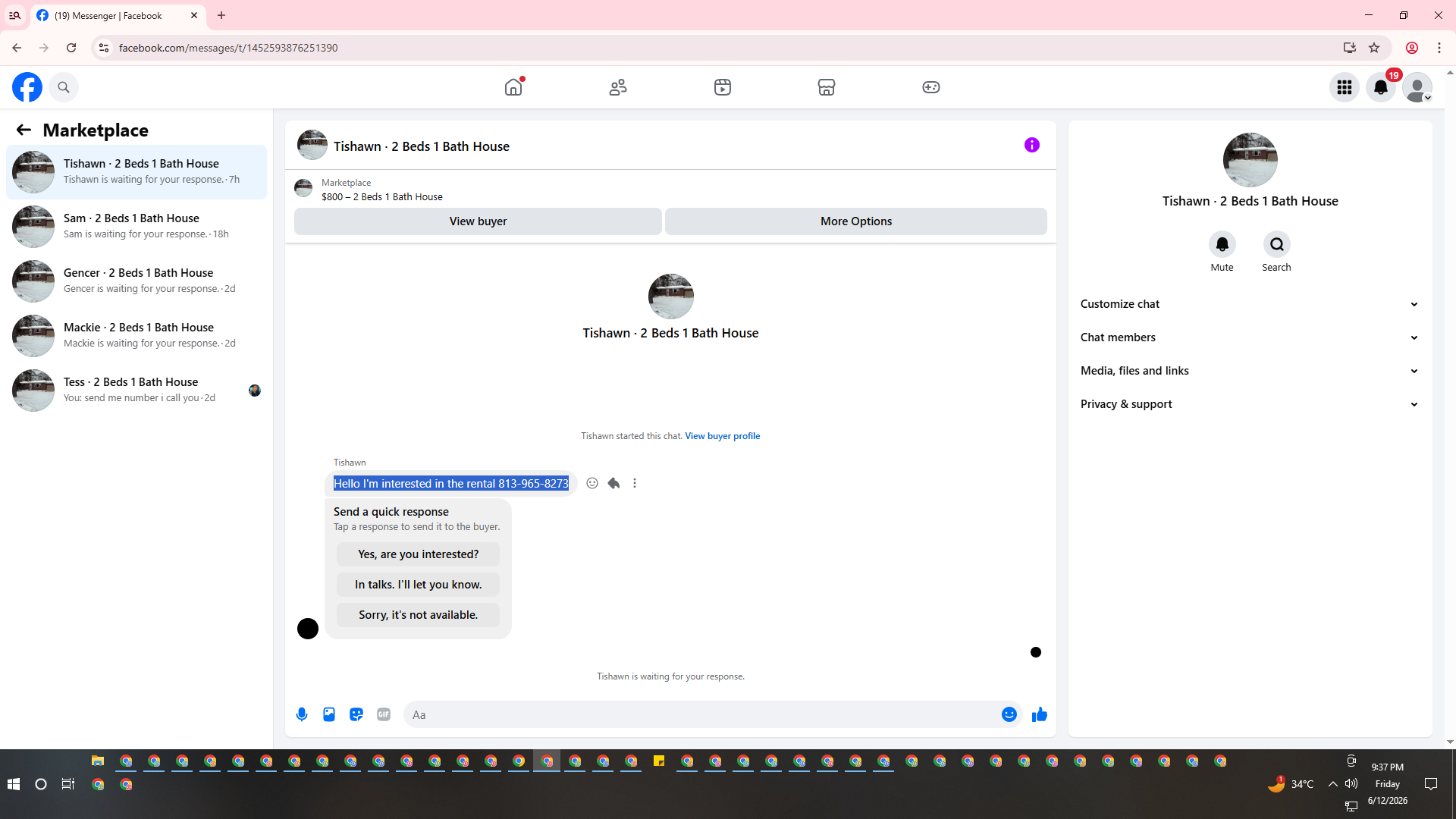Expand the Privacy & support section
Viewport: 1456px width, 819px height.
point(1250,404)
